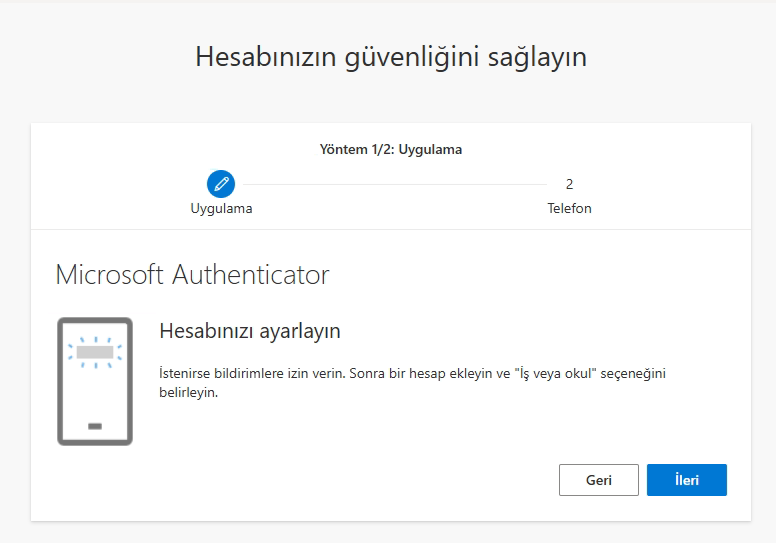The height and width of the screenshot is (543, 776).
Task: Click the Microsoft Authenticator title
Action: [193, 274]
